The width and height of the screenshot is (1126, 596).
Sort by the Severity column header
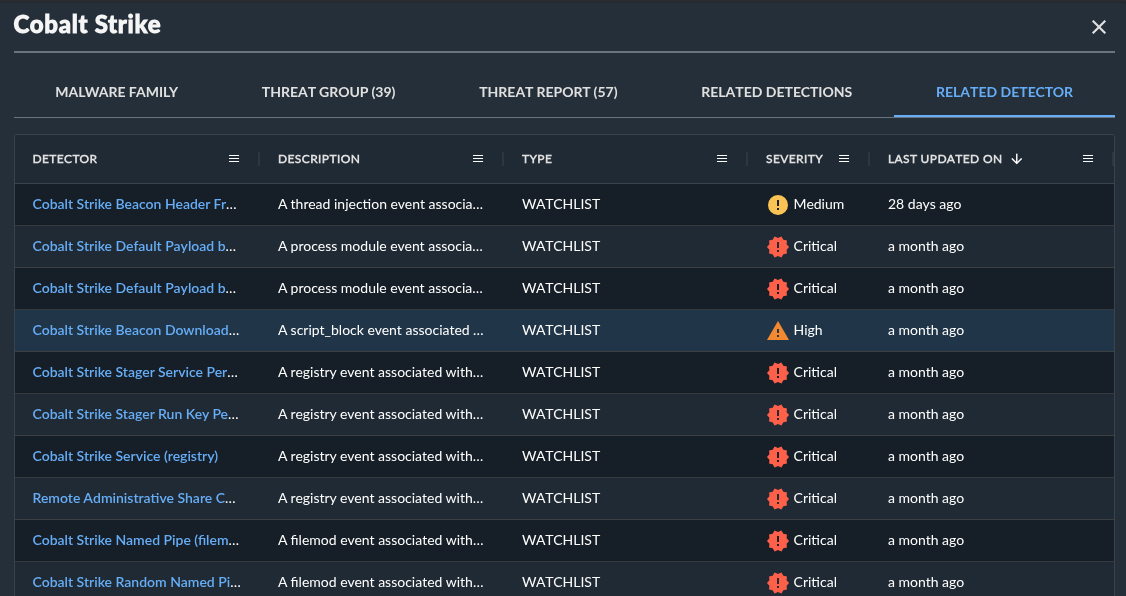click(794, 159)
